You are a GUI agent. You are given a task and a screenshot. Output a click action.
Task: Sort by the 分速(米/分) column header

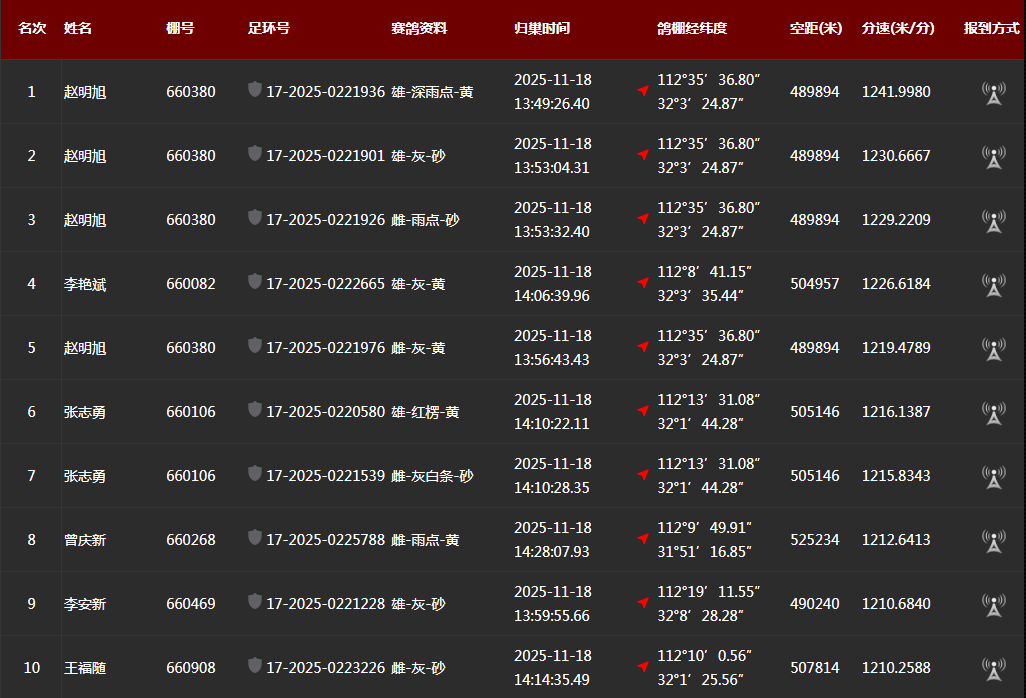click(x=898, y=28)
